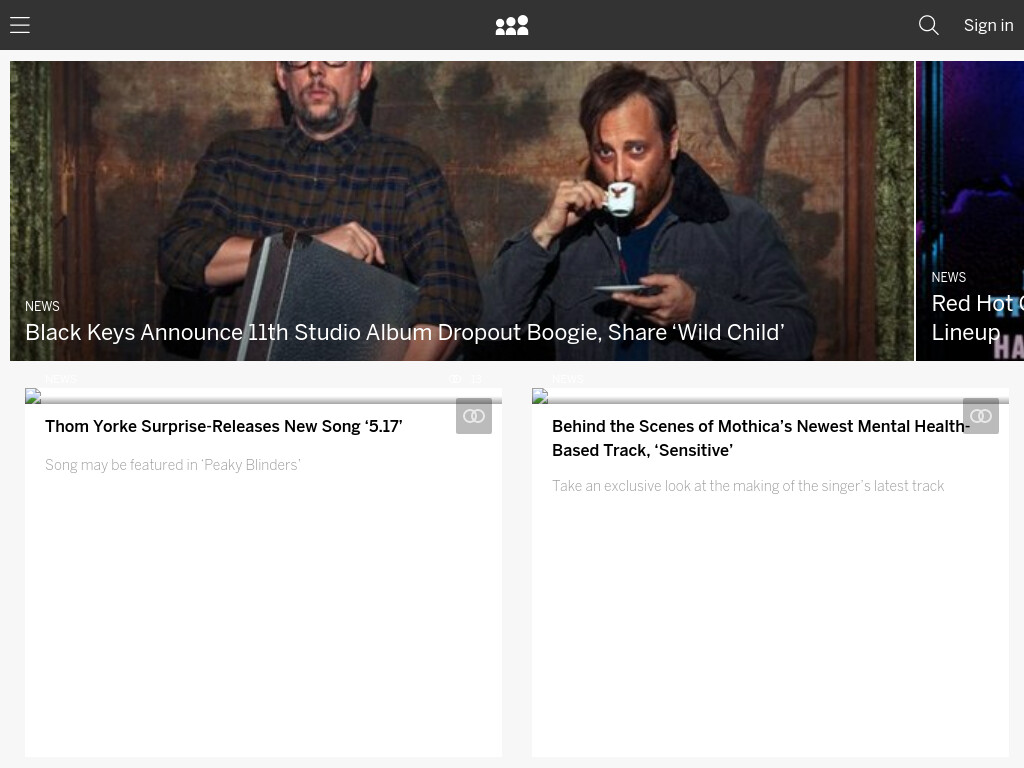
Task: Open search with the magnifier icon
Action: pyautogui.click(x=928, y=25)
